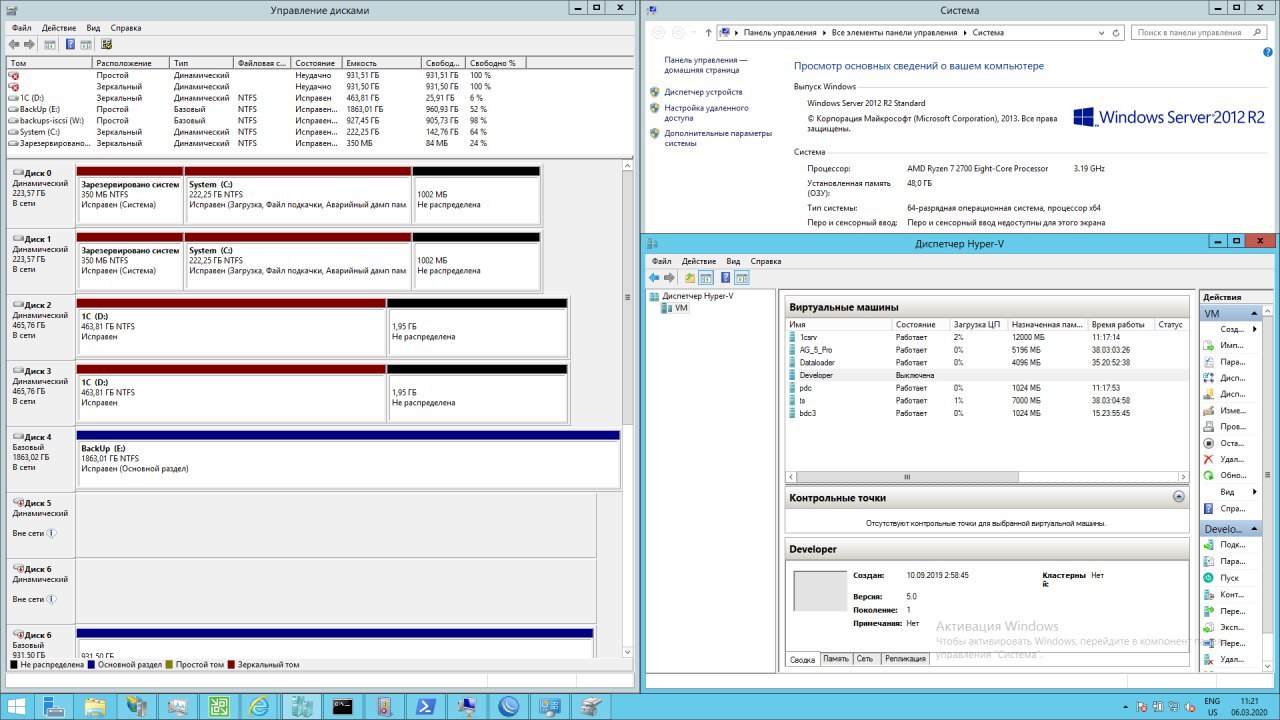Screen dimensions: 1280x720
Task: Sort volumes by Емкость column header
Action: [381, 63]
